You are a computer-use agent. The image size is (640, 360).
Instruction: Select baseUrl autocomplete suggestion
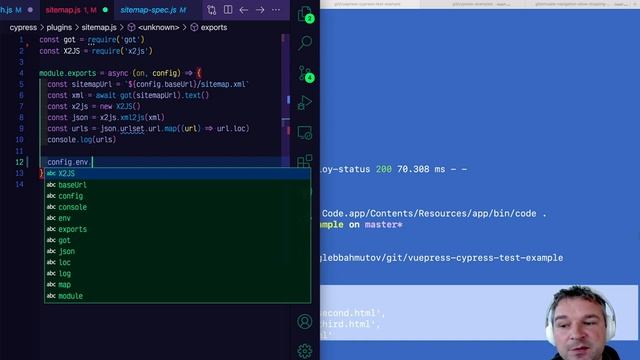(177, 185)
